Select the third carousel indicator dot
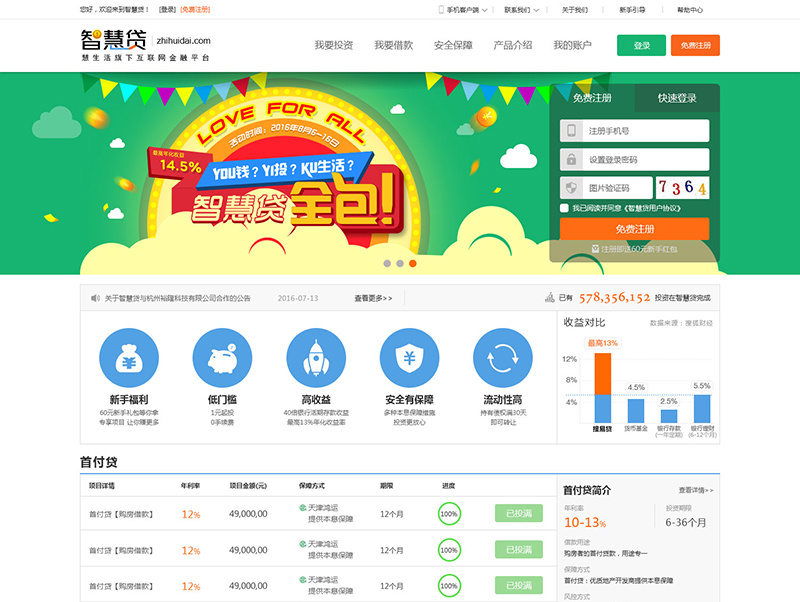The height and width of the screenshot is (602, 800). [x=412, y=262]
